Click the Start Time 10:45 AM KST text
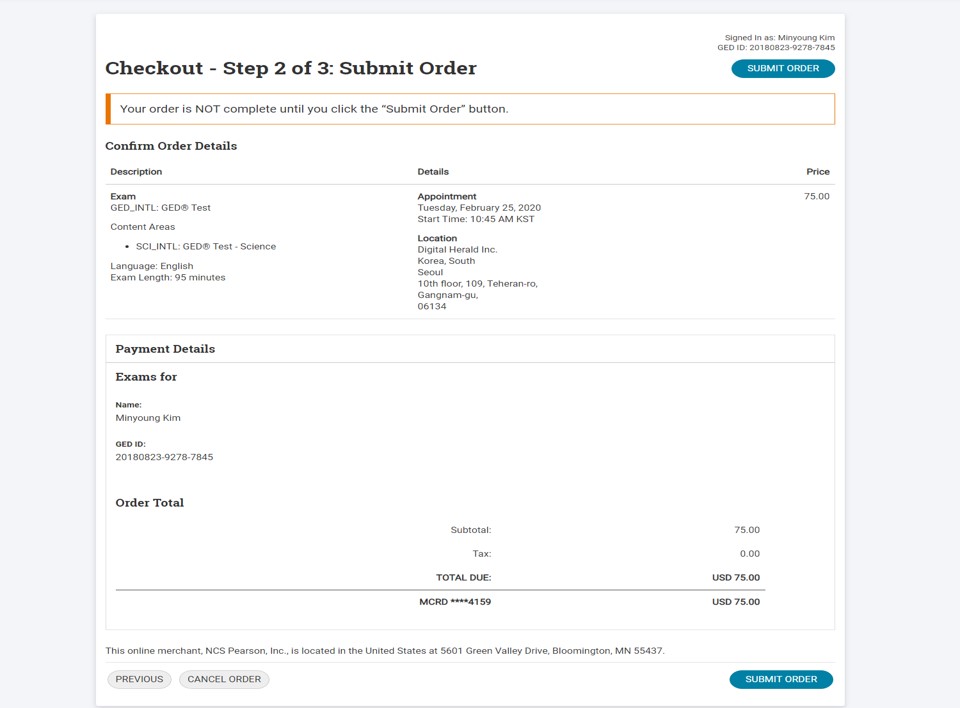Viewport: 960px width, 708px height. (x=476, y=219)
